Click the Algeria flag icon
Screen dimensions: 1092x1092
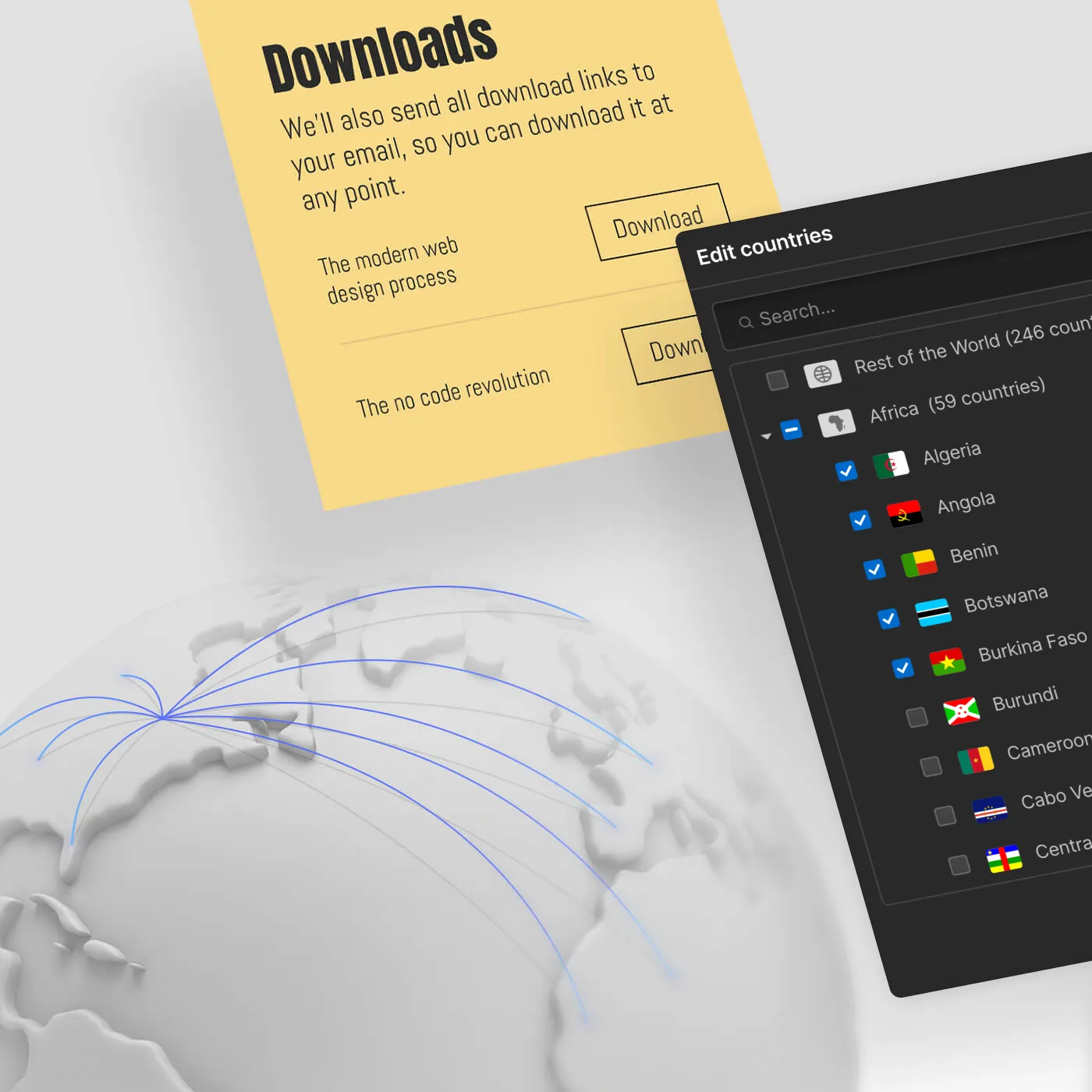click(x=891, y=464)
